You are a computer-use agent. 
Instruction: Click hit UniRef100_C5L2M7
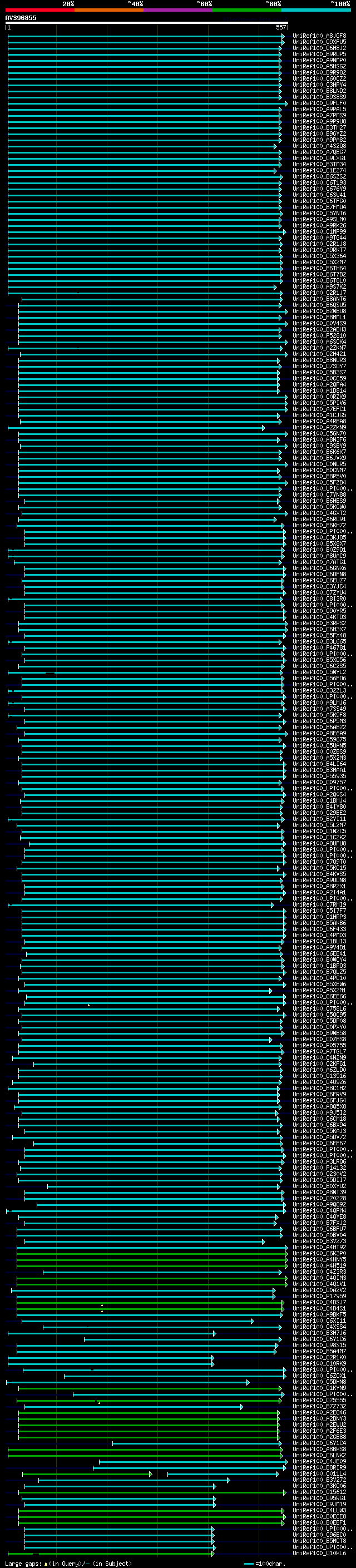click(319, 825)
